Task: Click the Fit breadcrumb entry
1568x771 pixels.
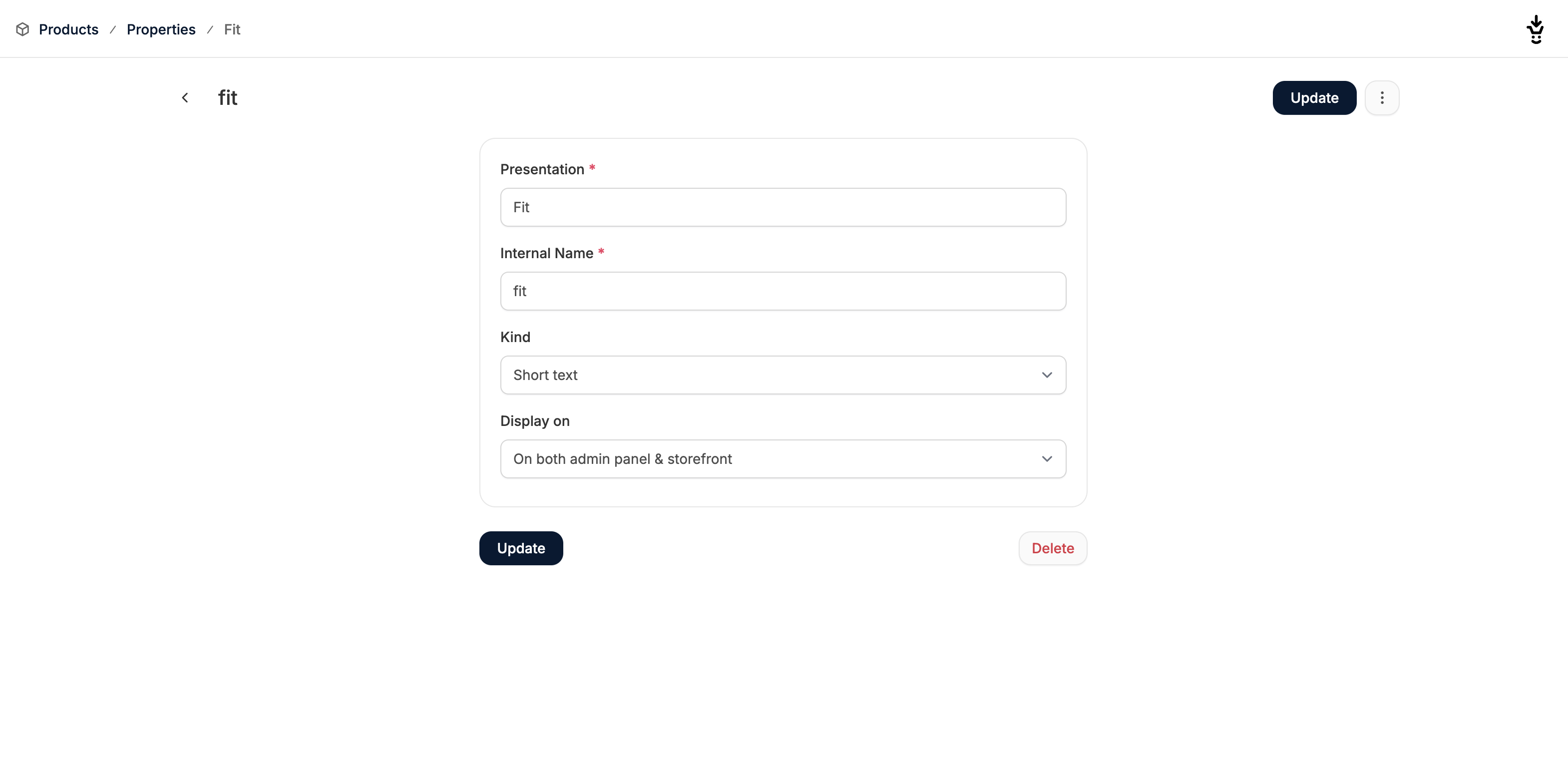Action: pos(232,29)
